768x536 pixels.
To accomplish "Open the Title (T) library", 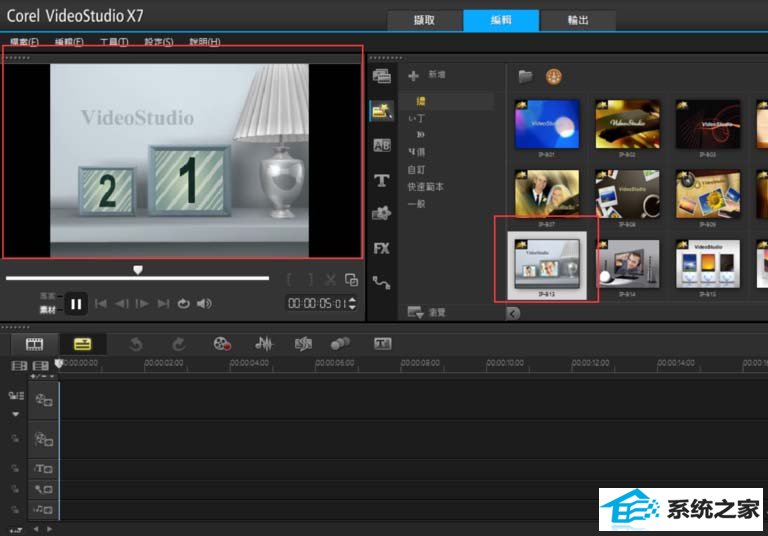I will pos(382,180).
